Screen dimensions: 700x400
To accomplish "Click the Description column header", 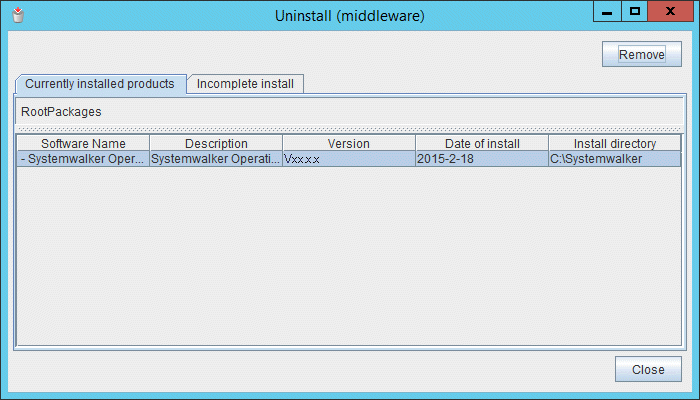I will click(x=216, y=144).
